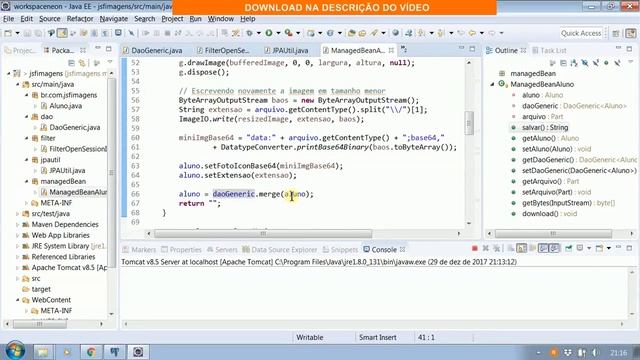Open the Debug button dropdown arrow
This screenshot has height=360, width=640.
(259, 33)
